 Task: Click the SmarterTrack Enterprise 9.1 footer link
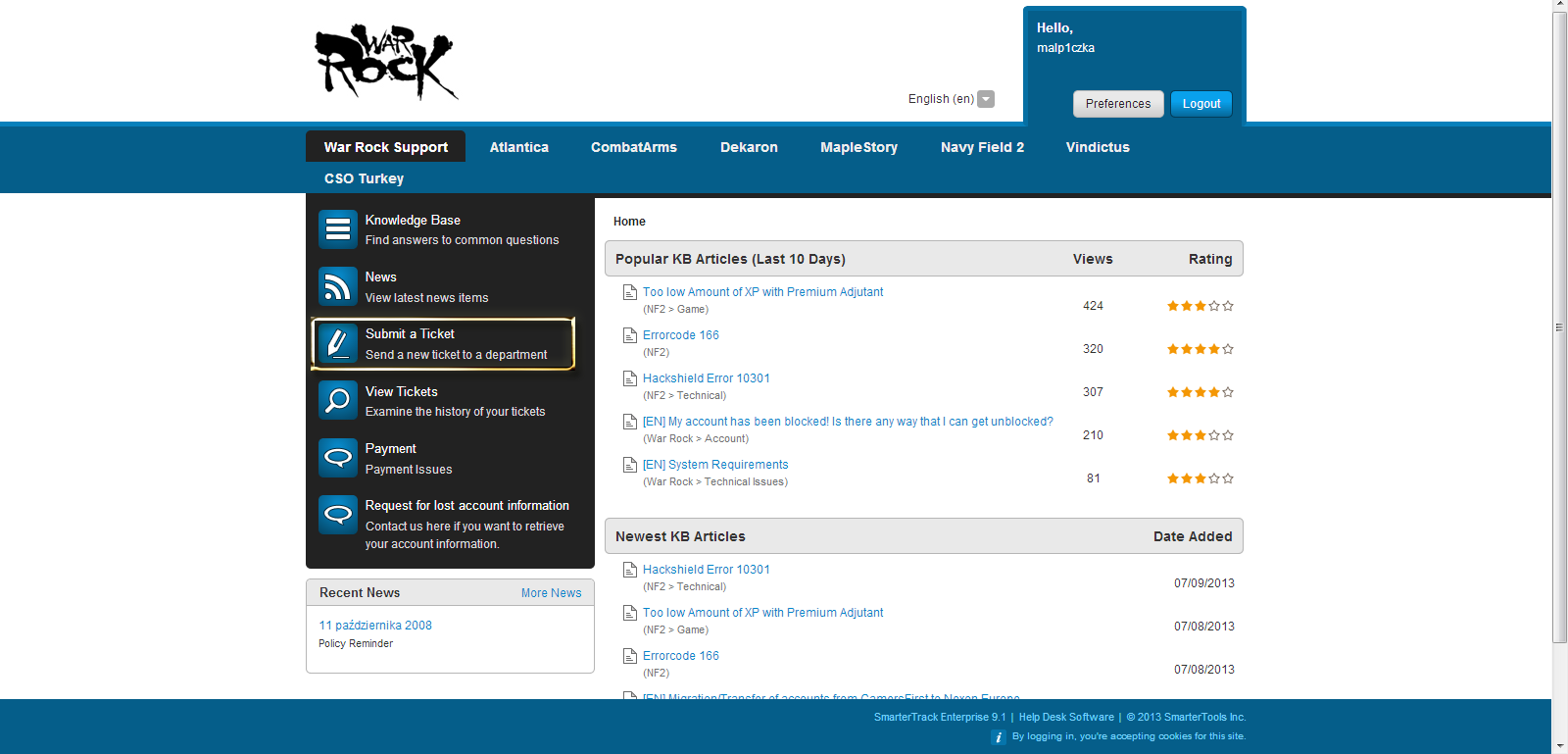click(x=940, y=718)
